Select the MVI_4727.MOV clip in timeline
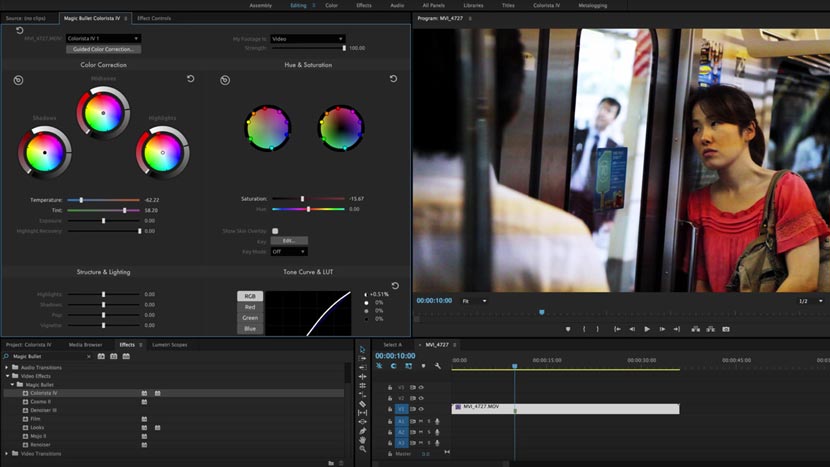 pyautogui.click(x=565, y=409)
